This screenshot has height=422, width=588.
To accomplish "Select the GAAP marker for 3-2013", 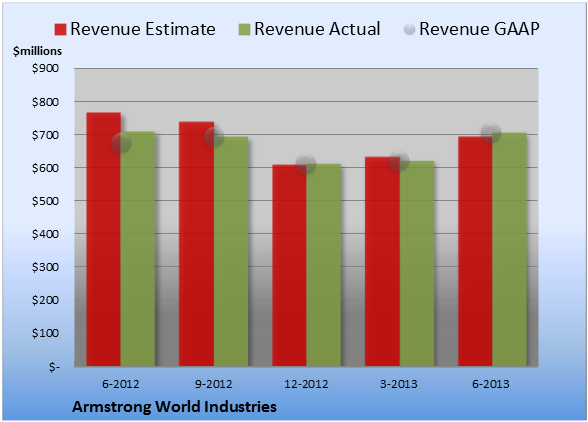I will [399, 161].
